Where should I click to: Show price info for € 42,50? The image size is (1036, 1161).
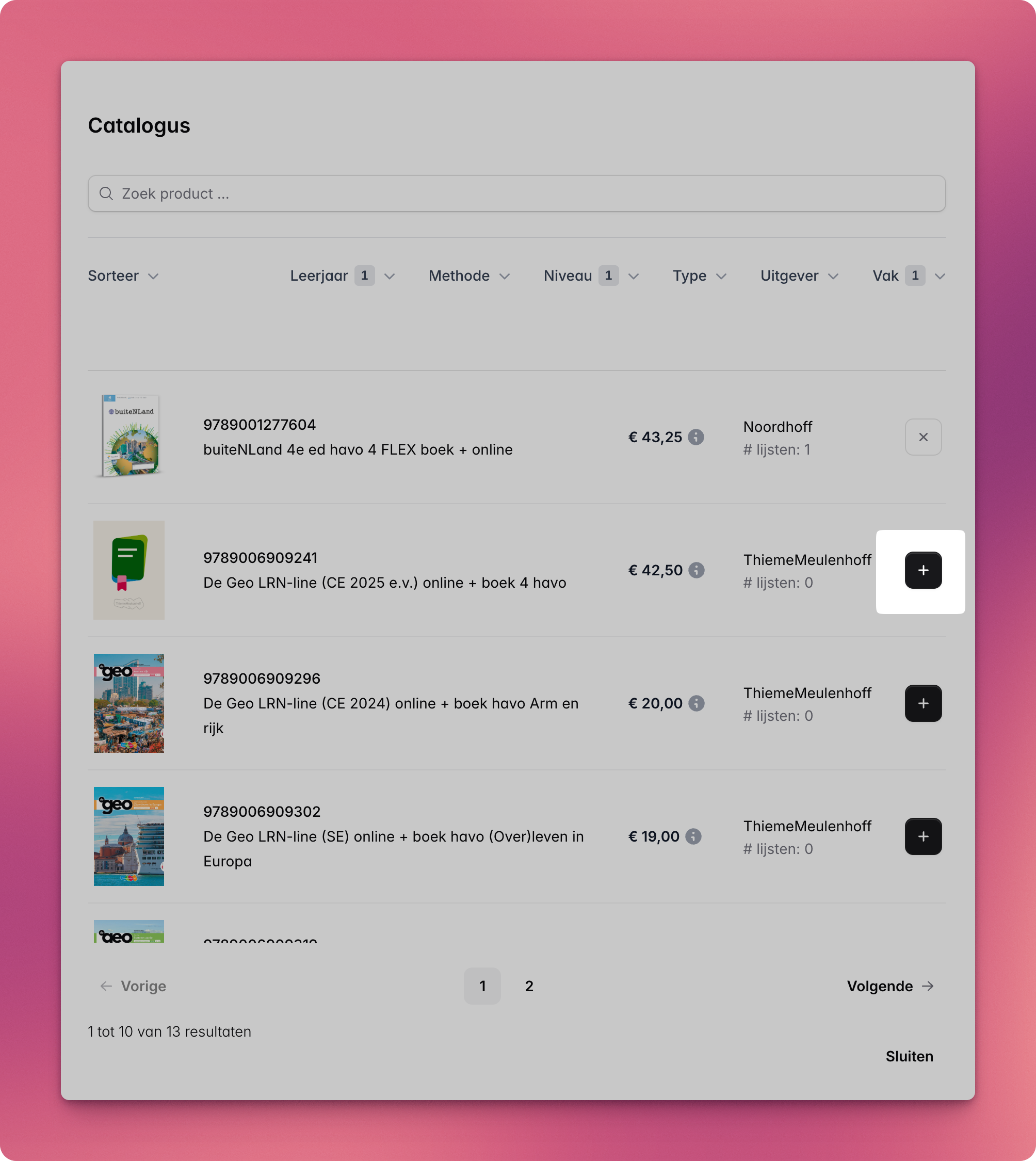tap(695, 570)
